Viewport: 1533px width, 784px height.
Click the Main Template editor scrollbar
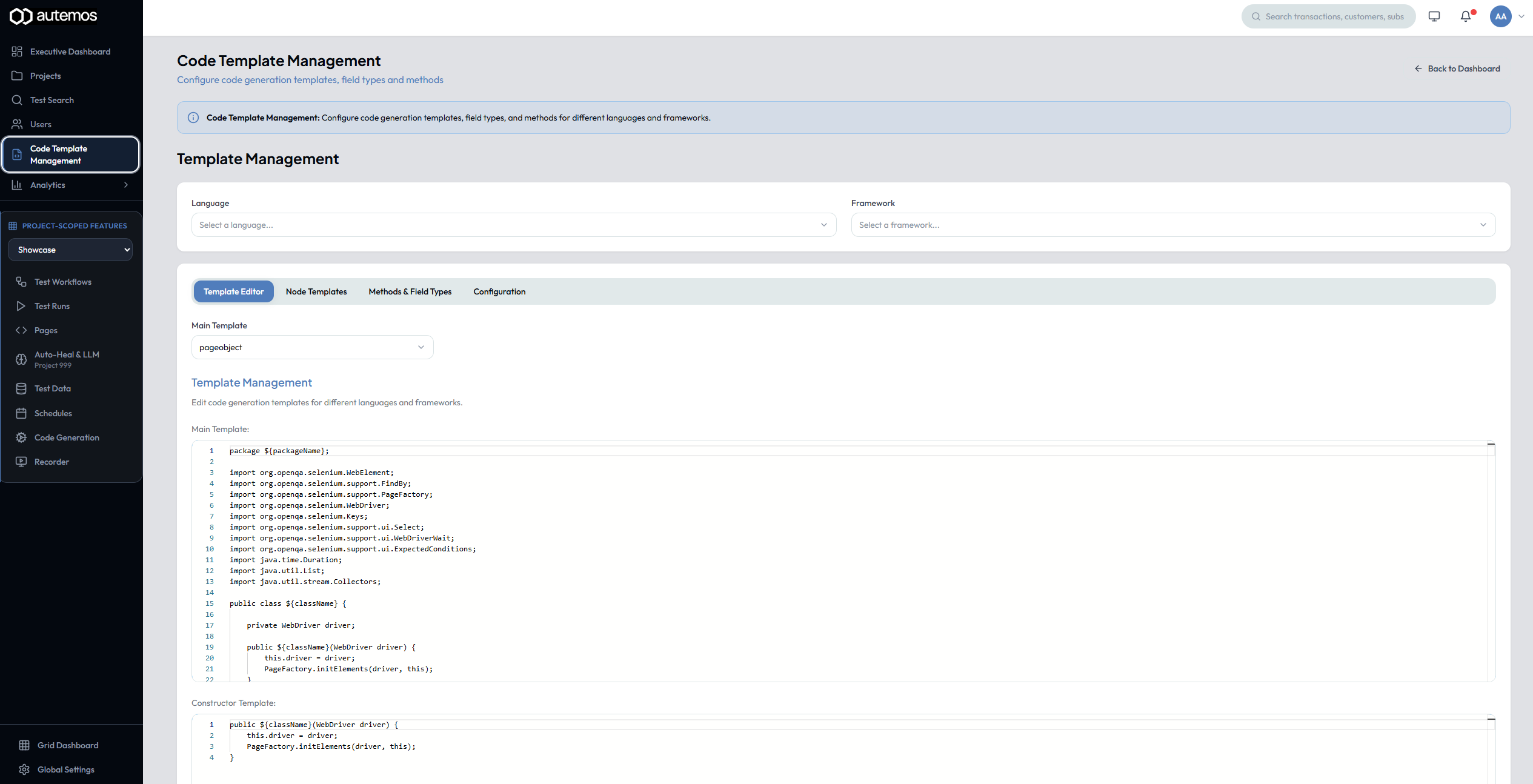pos(1491,561)
